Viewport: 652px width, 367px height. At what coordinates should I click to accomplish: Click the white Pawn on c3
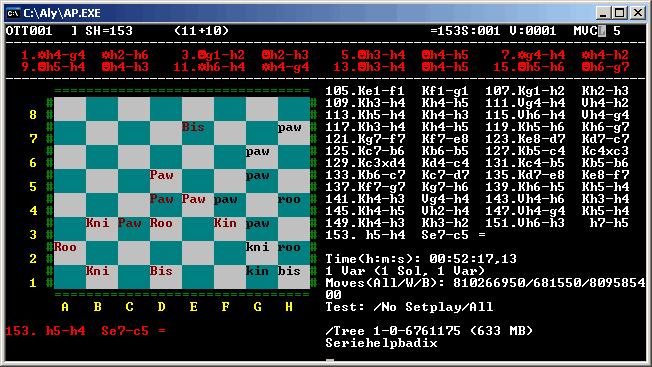click(x=129, y=223)
